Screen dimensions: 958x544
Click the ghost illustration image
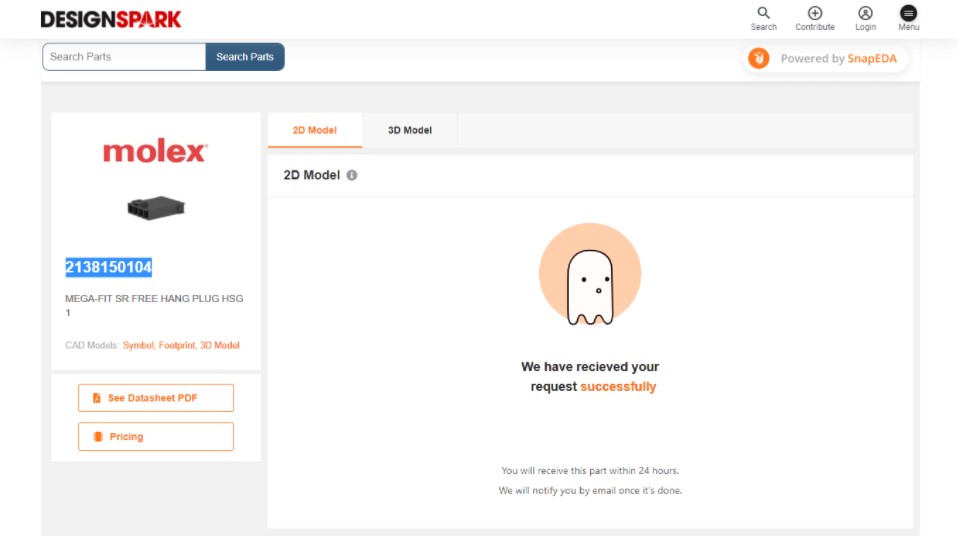tap(590, 274)
